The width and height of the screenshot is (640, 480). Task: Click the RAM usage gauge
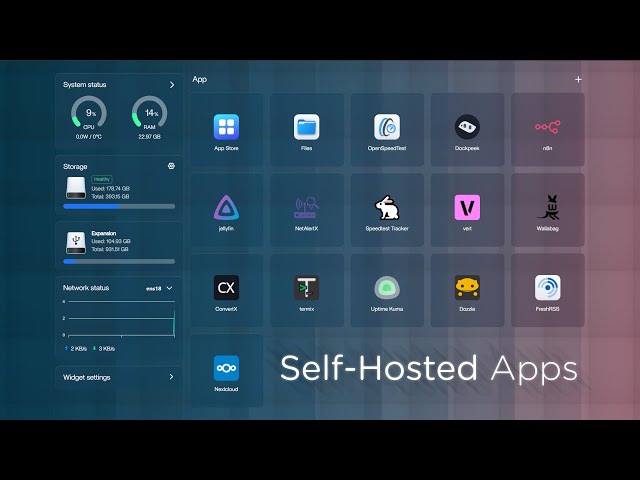[x=149, y=113]
